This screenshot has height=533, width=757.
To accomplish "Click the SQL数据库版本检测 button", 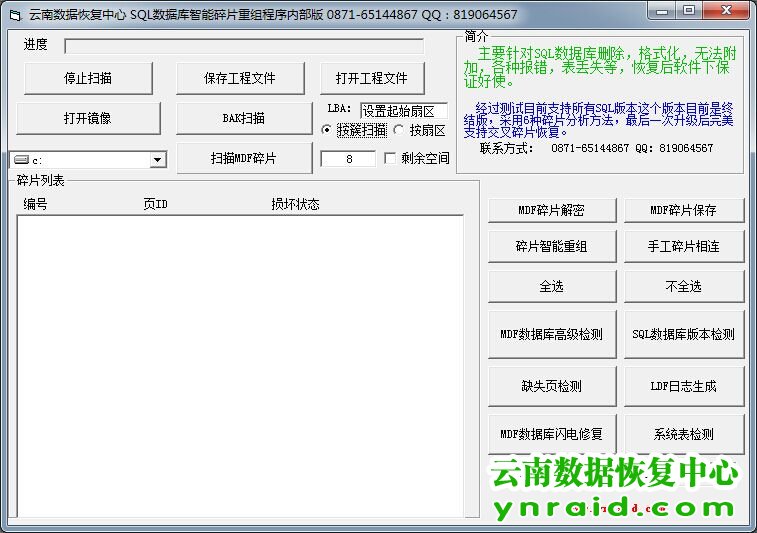I will tap(684, 334).
